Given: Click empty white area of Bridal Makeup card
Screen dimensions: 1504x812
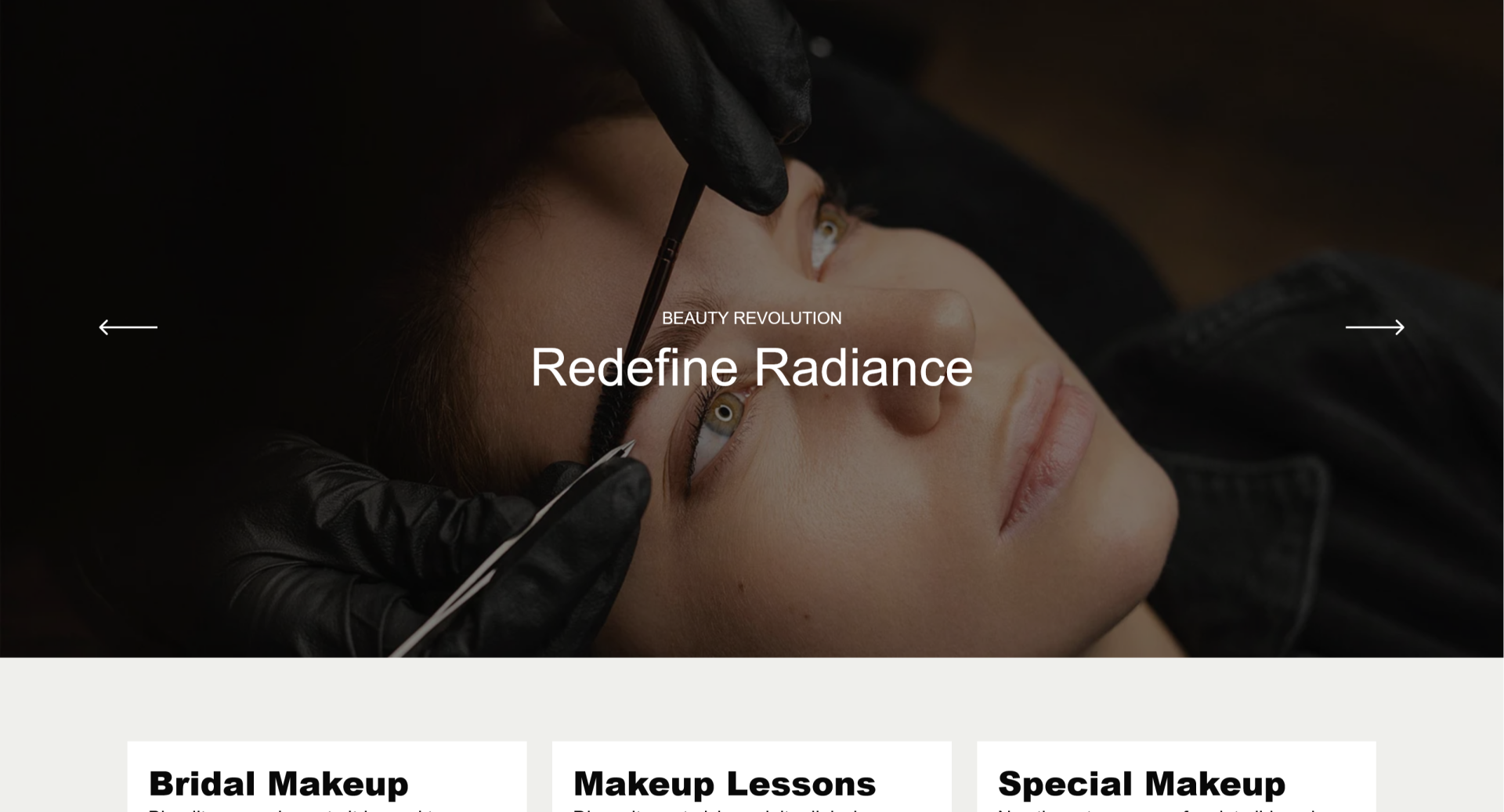Looking at the screenshot, I should pyautogui.click(x=470, y=775).
